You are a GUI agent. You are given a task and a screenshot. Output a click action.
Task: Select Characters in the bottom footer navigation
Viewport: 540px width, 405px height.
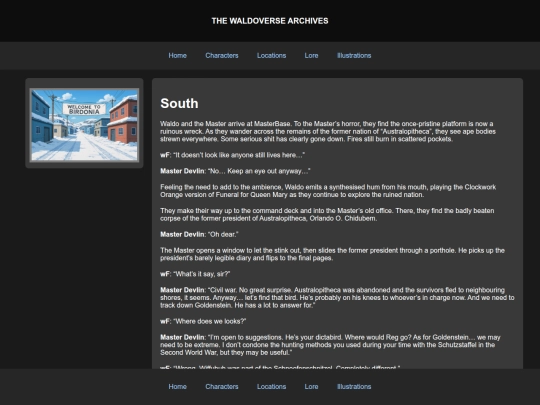[222, 386]
